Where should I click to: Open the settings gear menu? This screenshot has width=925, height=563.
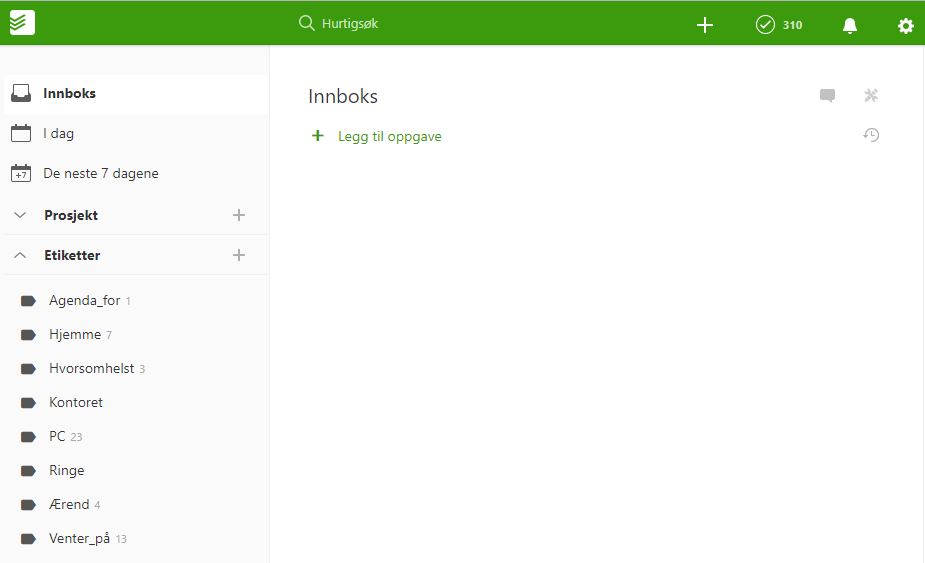coord(905,25)
